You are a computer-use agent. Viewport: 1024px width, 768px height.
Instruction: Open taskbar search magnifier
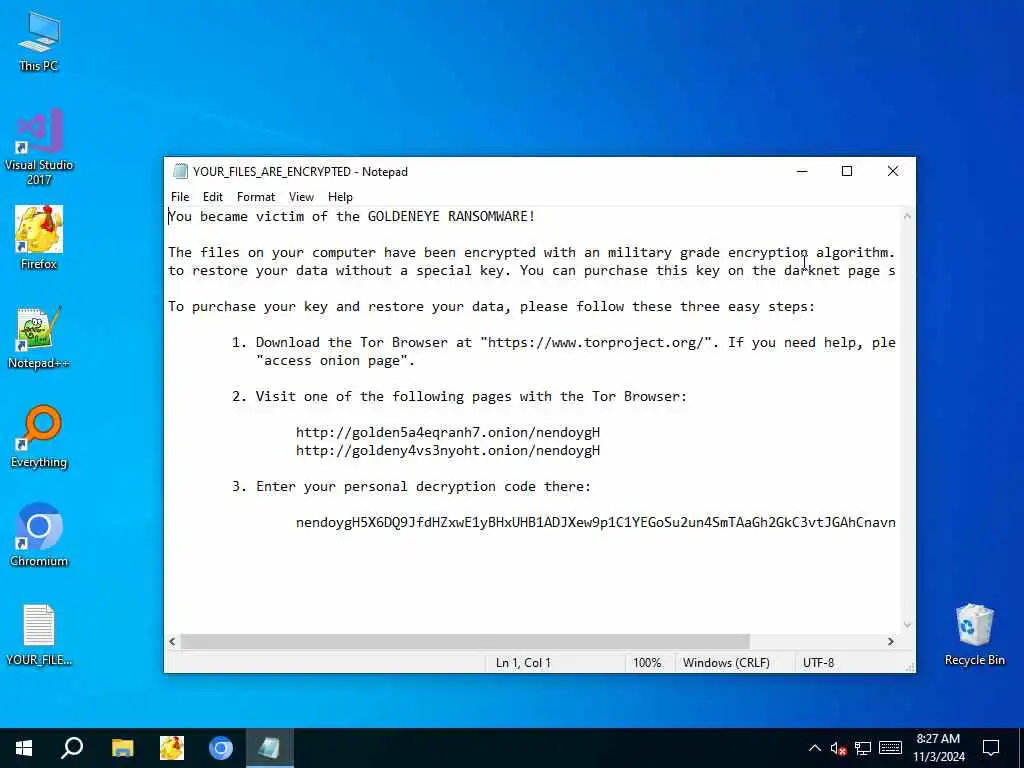point(72,748)
